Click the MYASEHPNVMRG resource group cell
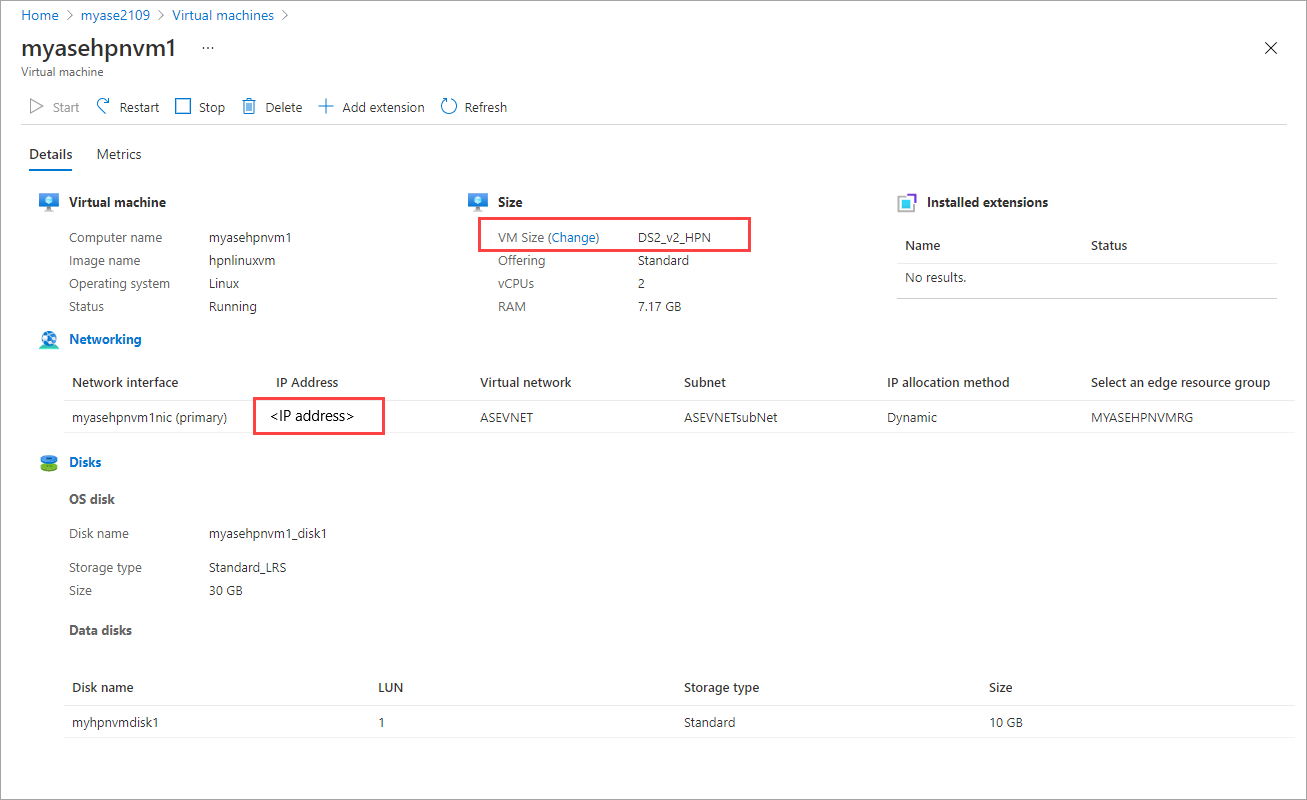Image resolution: width=1307 pixels, height=800 pixels. 1142,417
